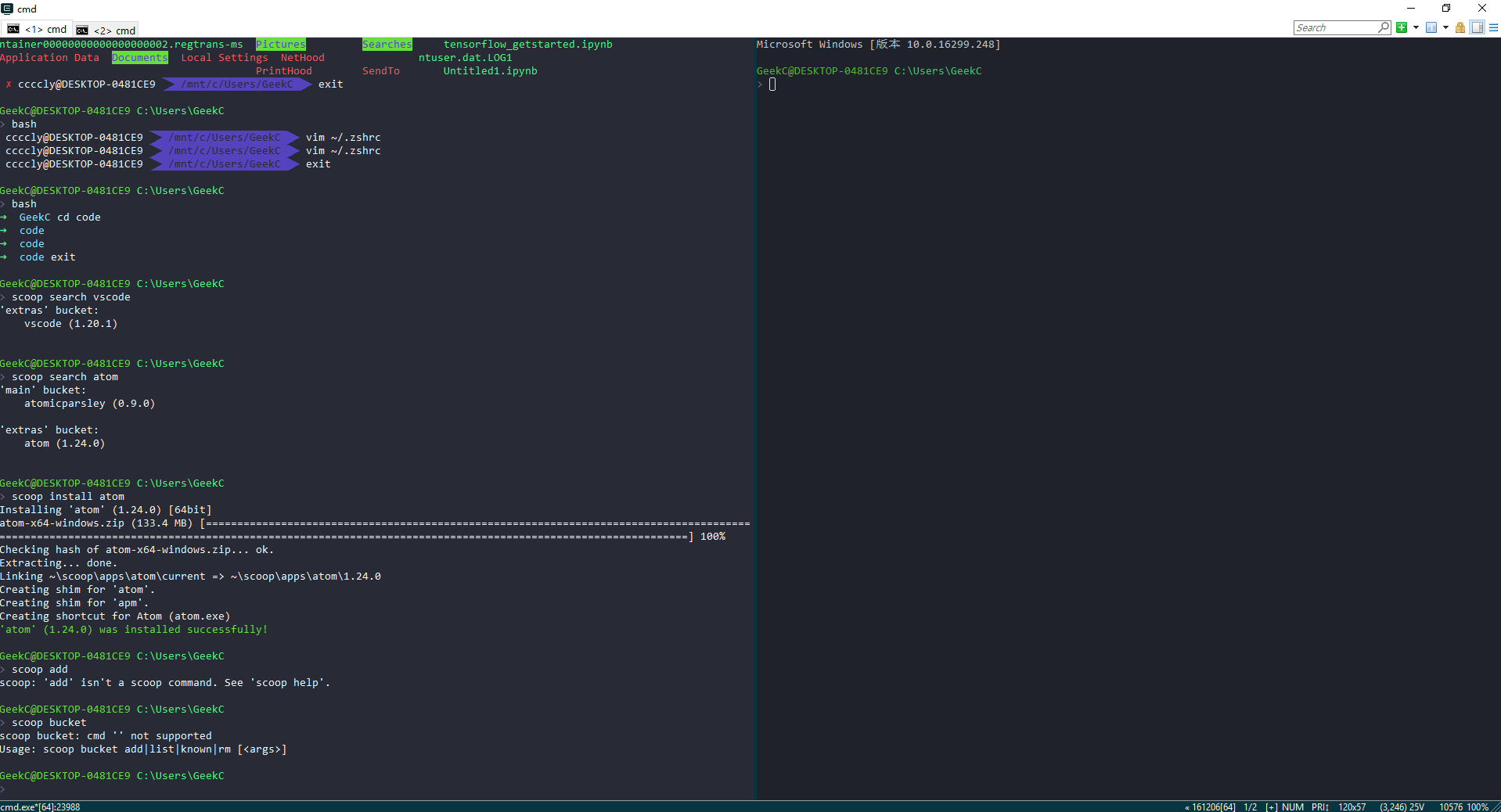The image size is (1501, 812).
Task: Click the 'scoop search vscode' command line
Action: 71,297
